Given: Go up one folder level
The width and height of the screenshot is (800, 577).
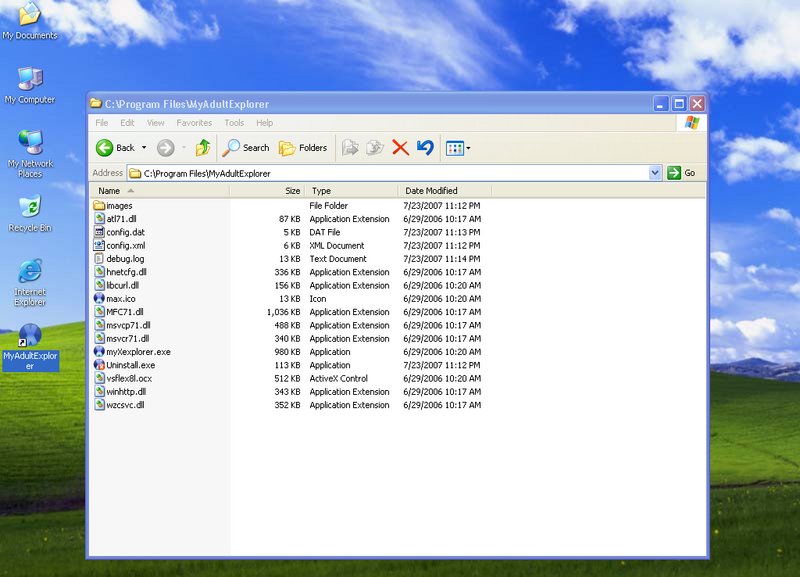Looking at the screenshot, I should point(203,148).
